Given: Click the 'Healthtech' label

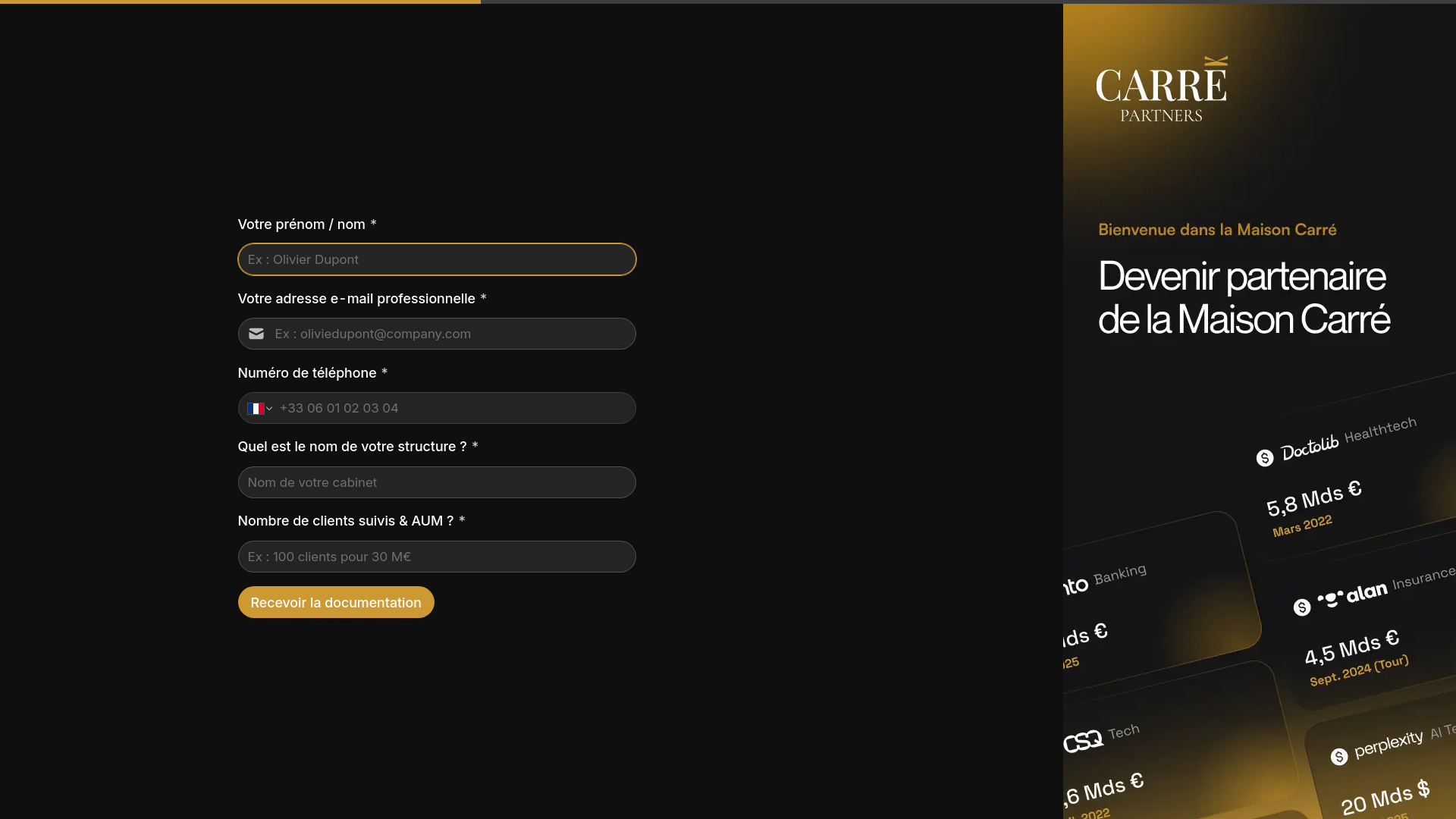Looking at the screenshot, I should 1380,429.
